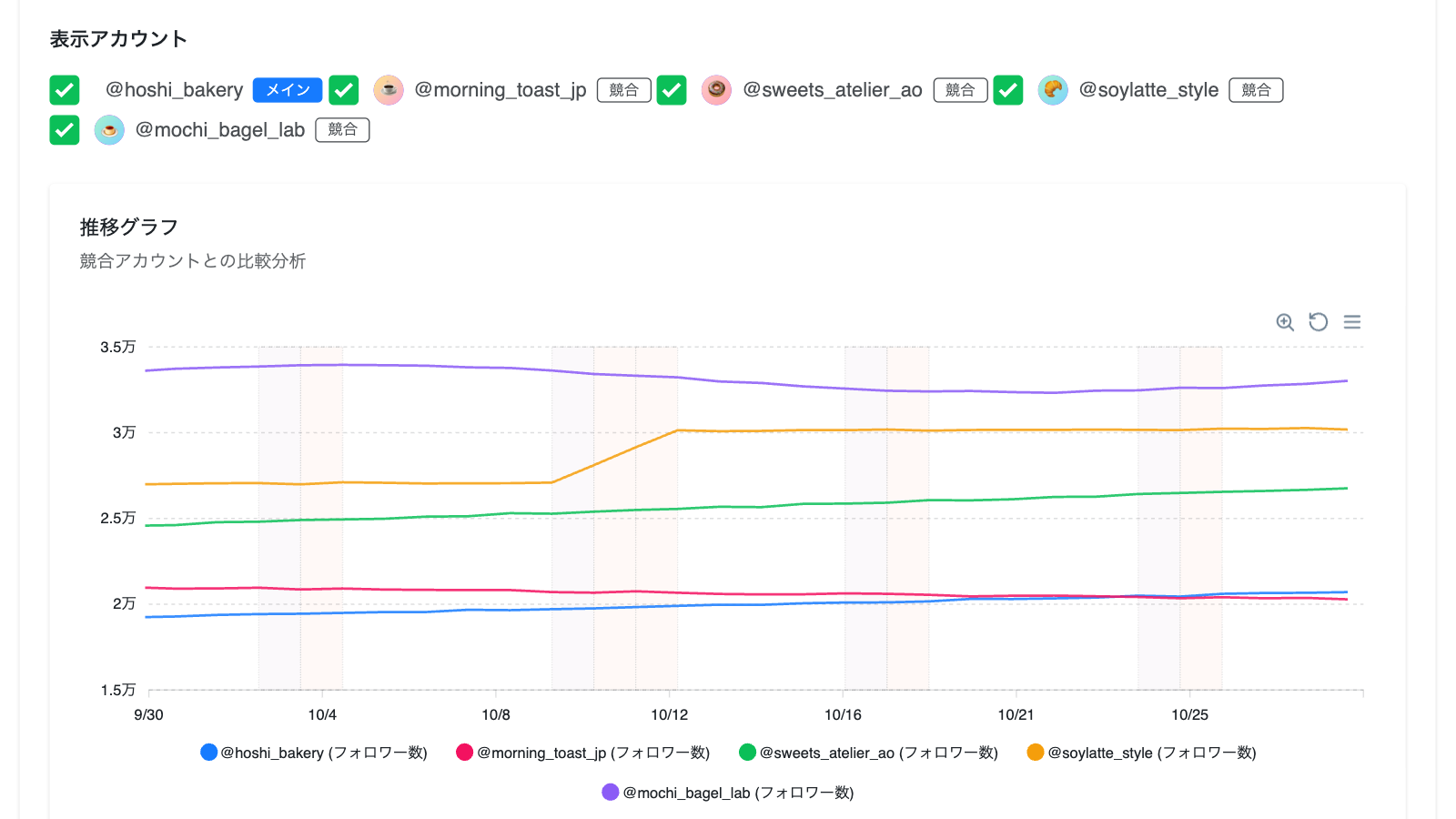Click the @morning_toast_jp avatar icon
Viewport: 1456px width, 819px height.
pyautogui.click(x=389, y=90)
